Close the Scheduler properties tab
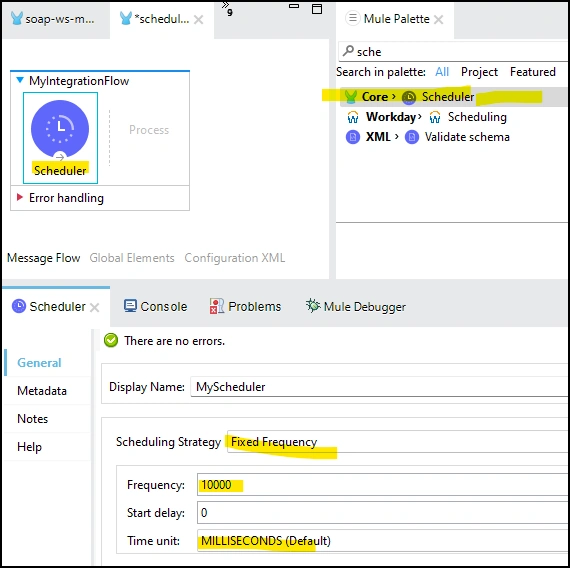Viewport: 570px width, 568px height. (95, 308)
